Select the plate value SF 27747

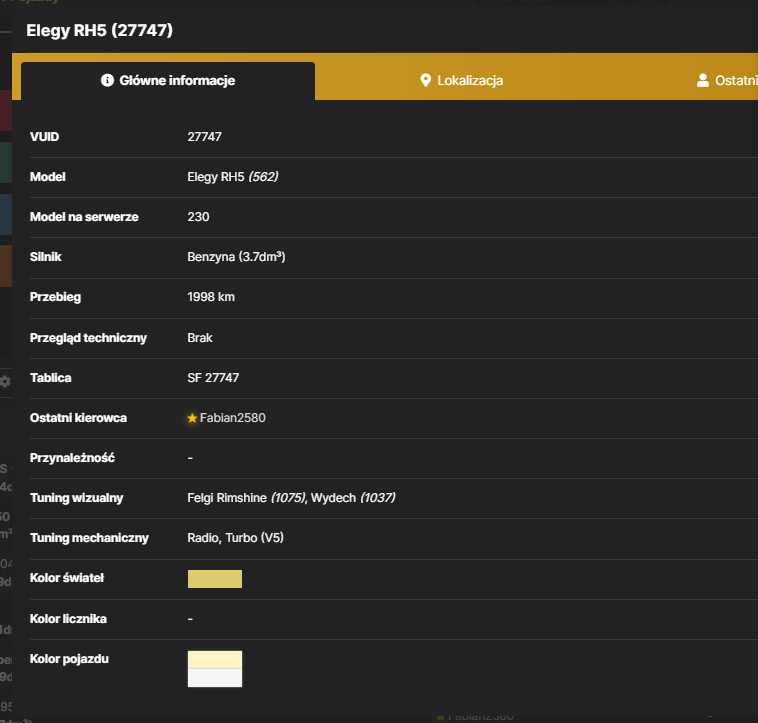click(x=213, y=378)
